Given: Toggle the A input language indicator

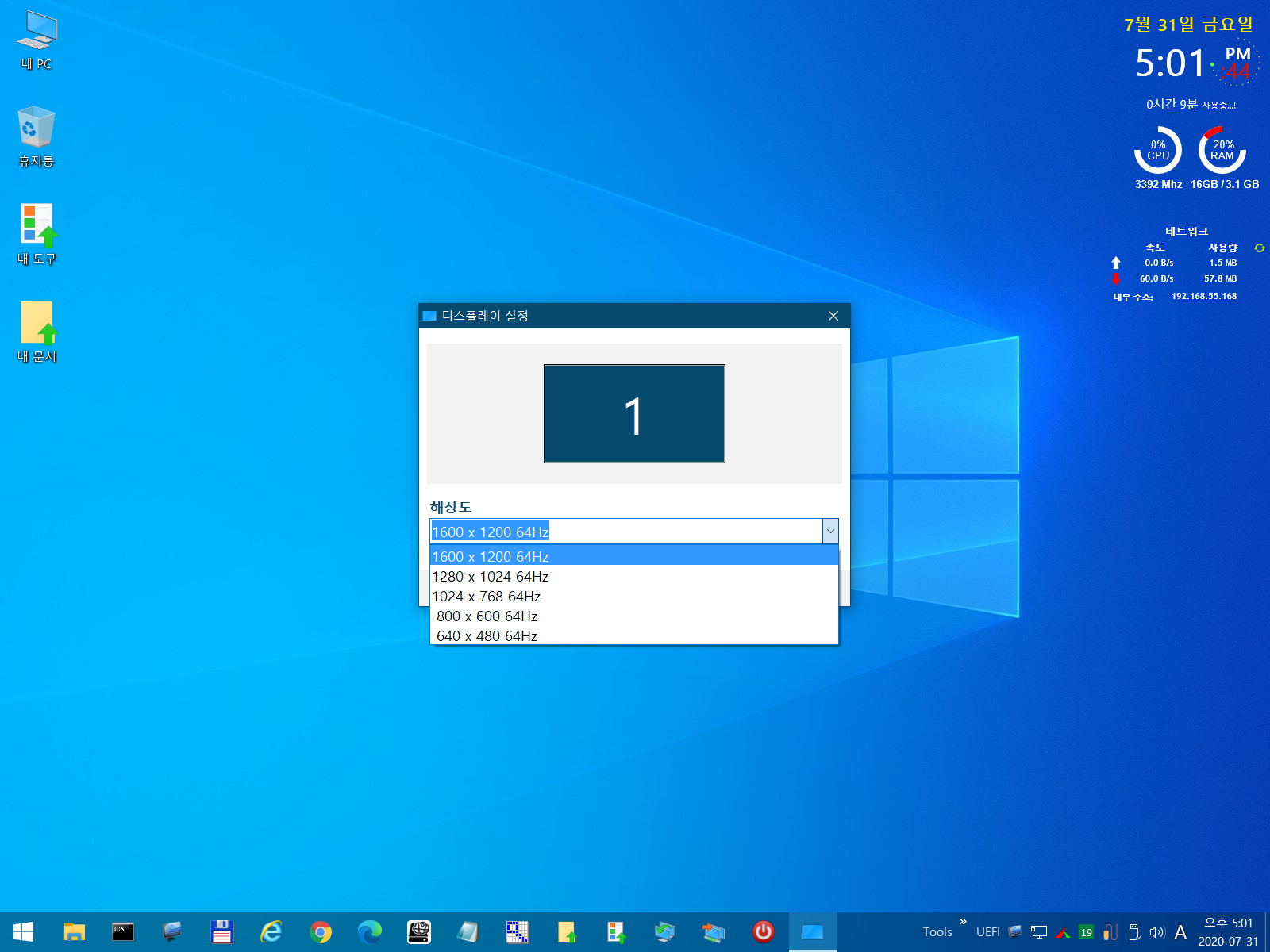Looking at the screenshot, I should pos(1180,932).
